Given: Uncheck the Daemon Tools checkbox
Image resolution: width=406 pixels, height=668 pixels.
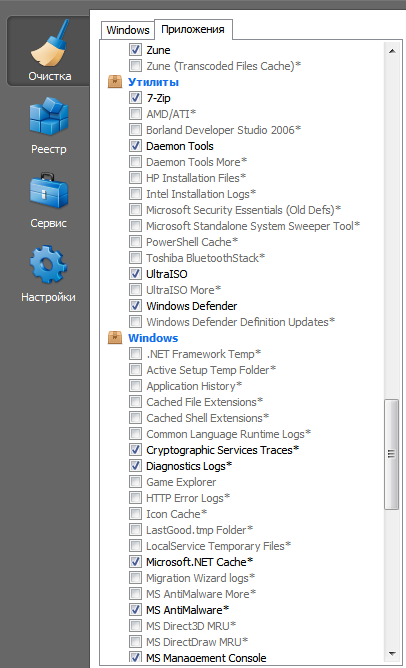Looking at the screenshot, I should click(135, 146).
